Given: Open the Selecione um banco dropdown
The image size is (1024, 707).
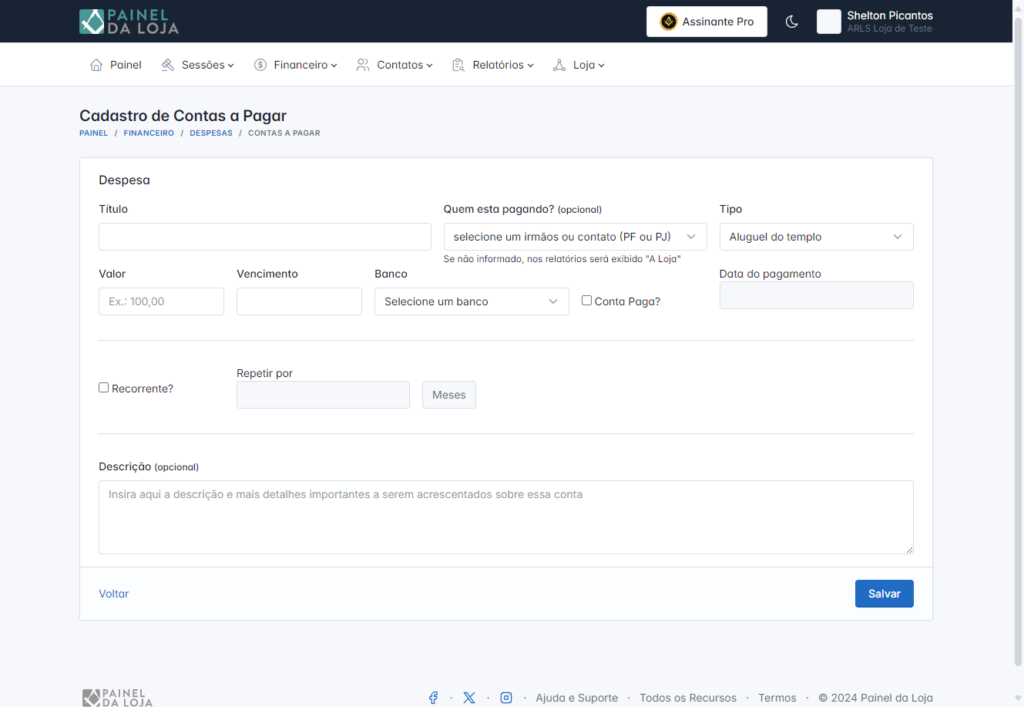Looking at the screenshot, I should coord(472,301).
